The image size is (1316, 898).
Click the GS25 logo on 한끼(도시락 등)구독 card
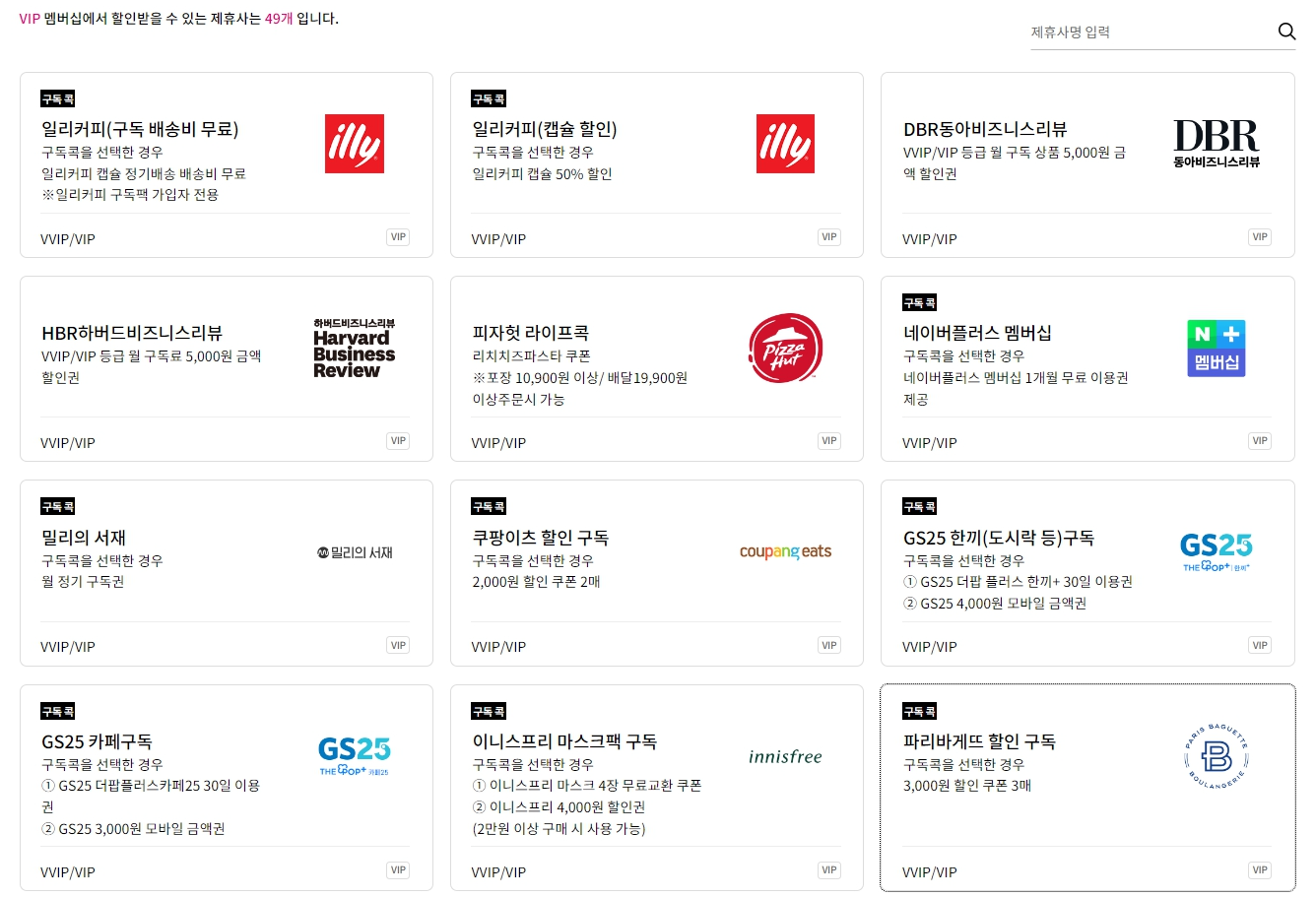tap(1217, 552)
